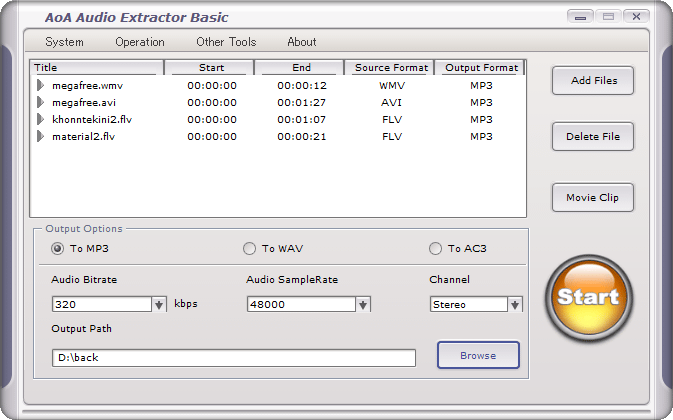Open the Audio SampleRate dropdown arrow
The width and height of the screenshot is (673, 420).
click(x=363, y=305)
